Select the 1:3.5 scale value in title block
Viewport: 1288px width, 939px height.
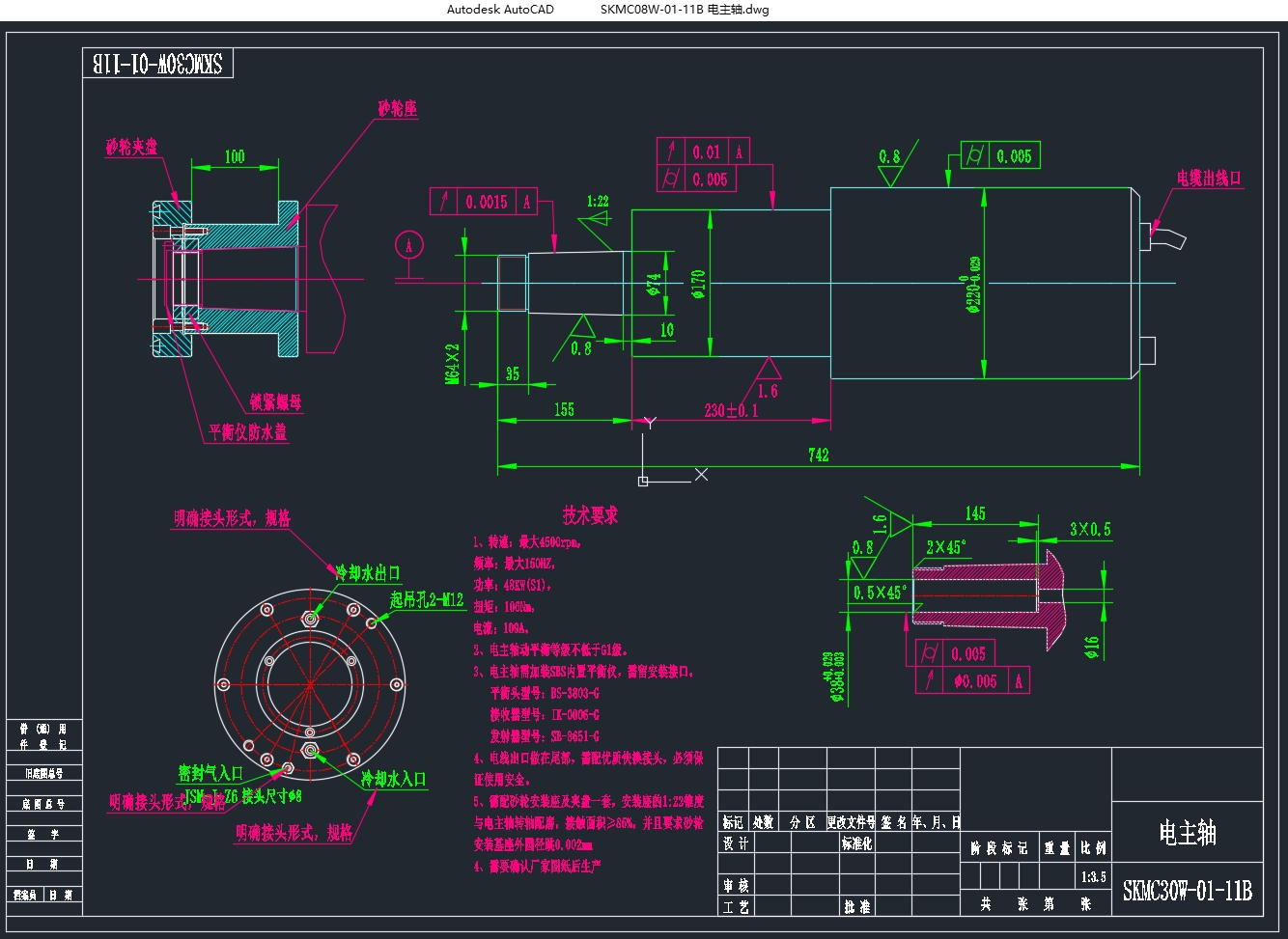coord(1093,876)
